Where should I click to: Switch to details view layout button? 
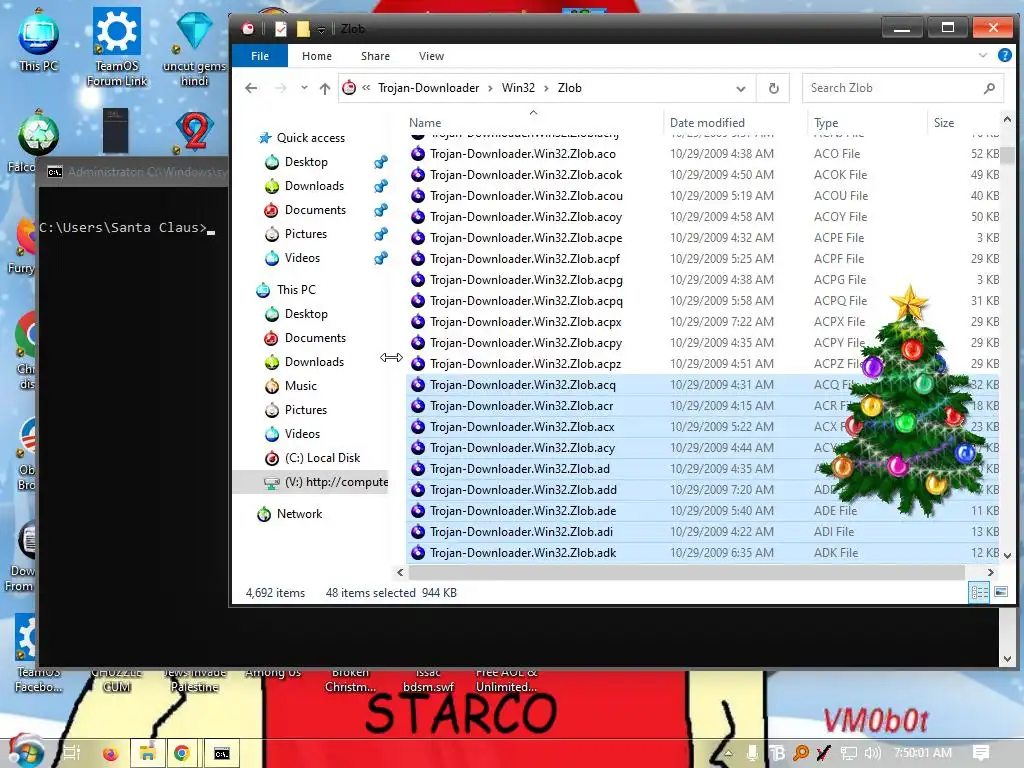979,592
